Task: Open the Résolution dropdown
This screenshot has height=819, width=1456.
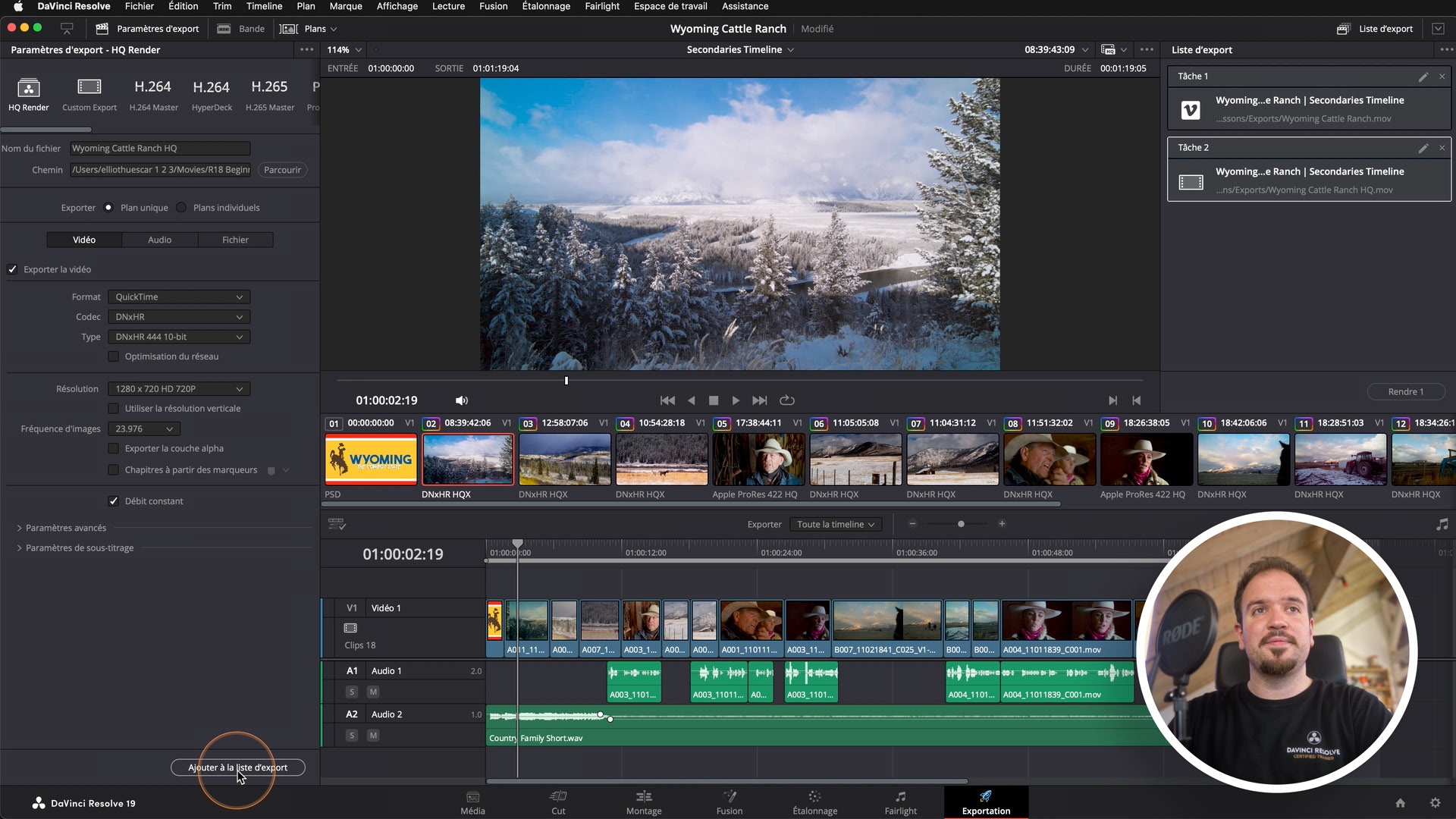Action: (x=178, y=389)
